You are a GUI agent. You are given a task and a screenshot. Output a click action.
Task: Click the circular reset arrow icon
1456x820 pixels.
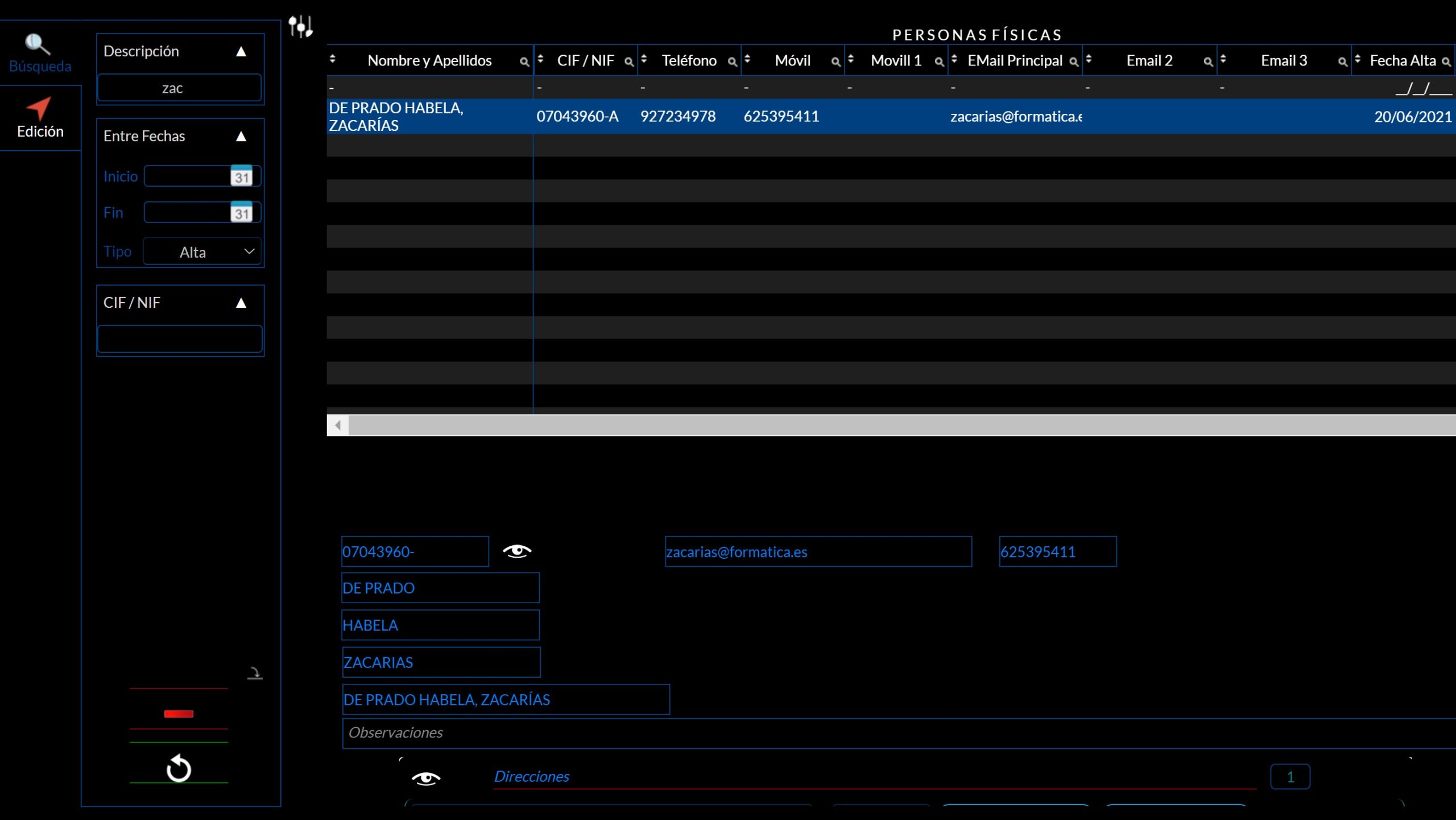pyautogui.click(x=179, y=769)
